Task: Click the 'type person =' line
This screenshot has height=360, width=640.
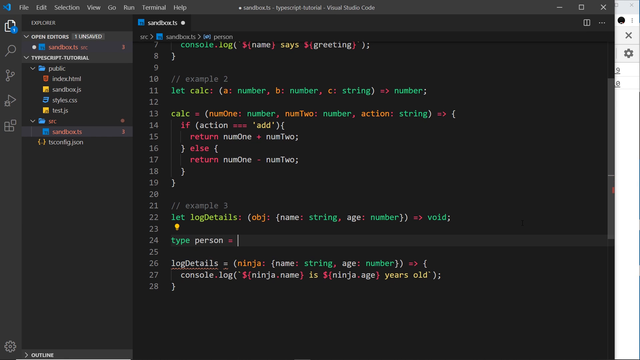Action: pyautogui.click(x=202, y=240)
